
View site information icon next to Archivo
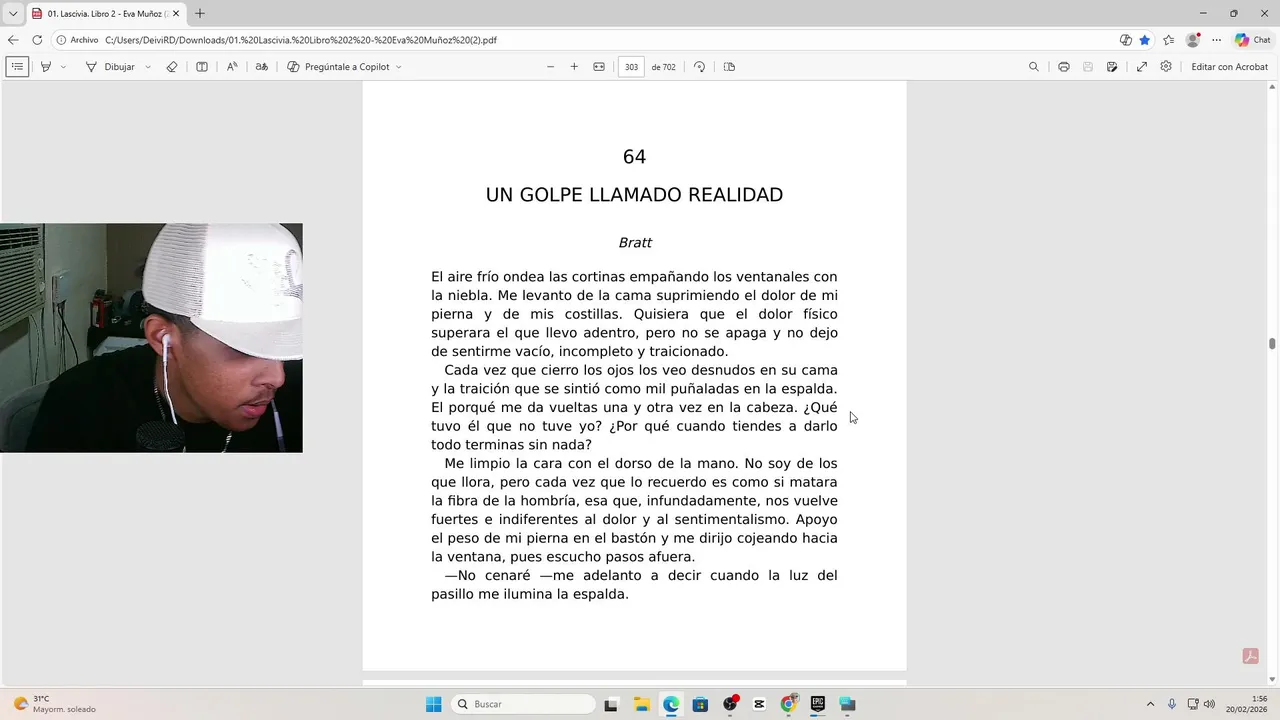click(x=61, y=40)
